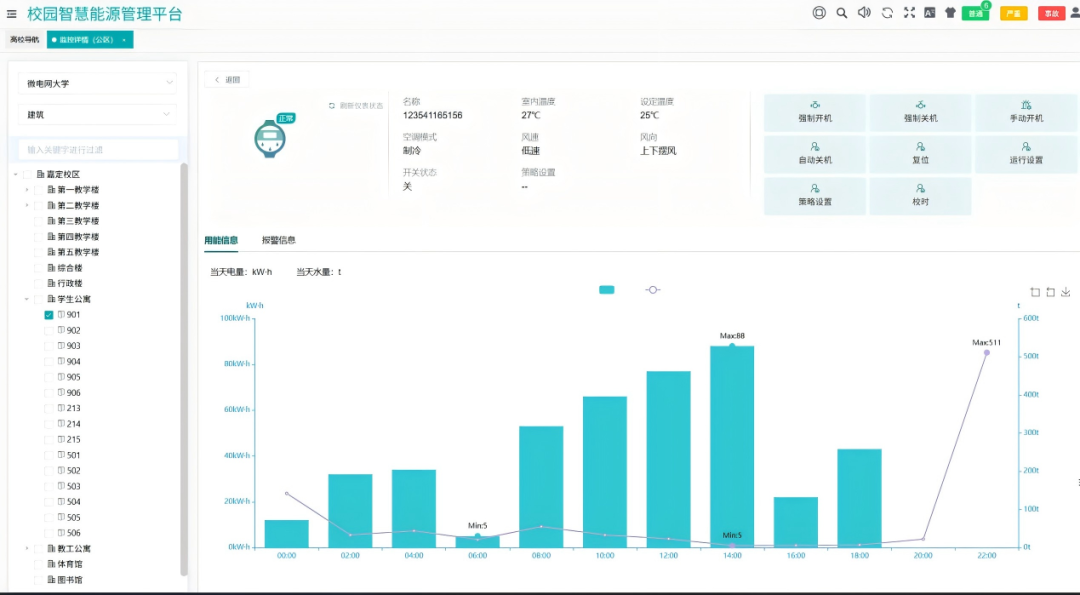Uncheck the room 901 checkbox
The image size is (1080, 595).
[x=48, y=315]
